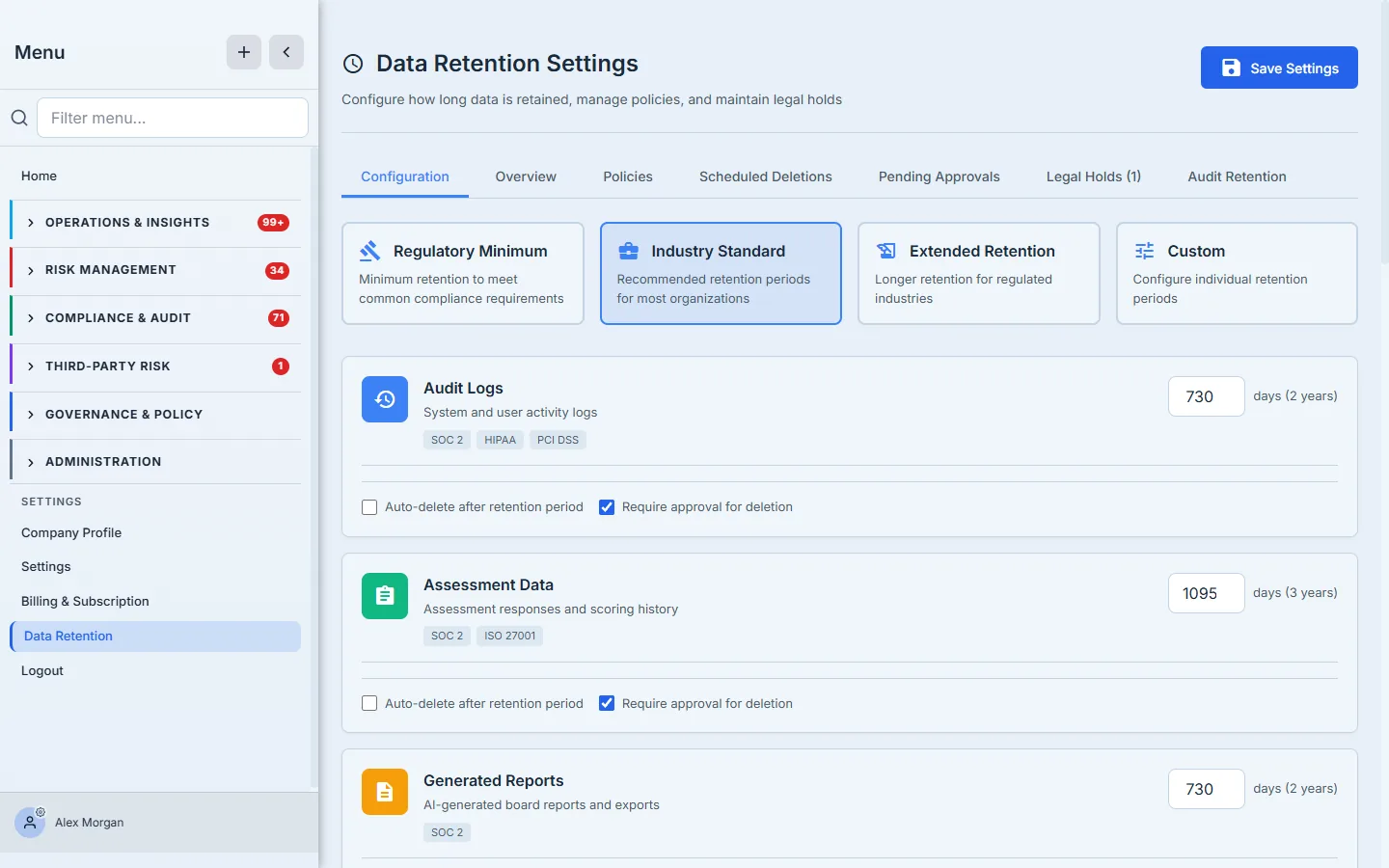Viewport: 1389px width, 868px height.
Task: Click the Generated Reports retention days field
Action: (x=1207, y=789)
